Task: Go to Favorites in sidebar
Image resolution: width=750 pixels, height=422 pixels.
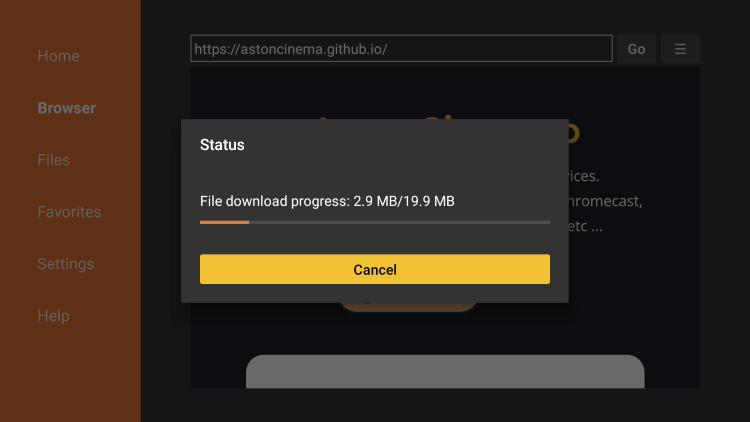Action: click(x=69, y=212)
